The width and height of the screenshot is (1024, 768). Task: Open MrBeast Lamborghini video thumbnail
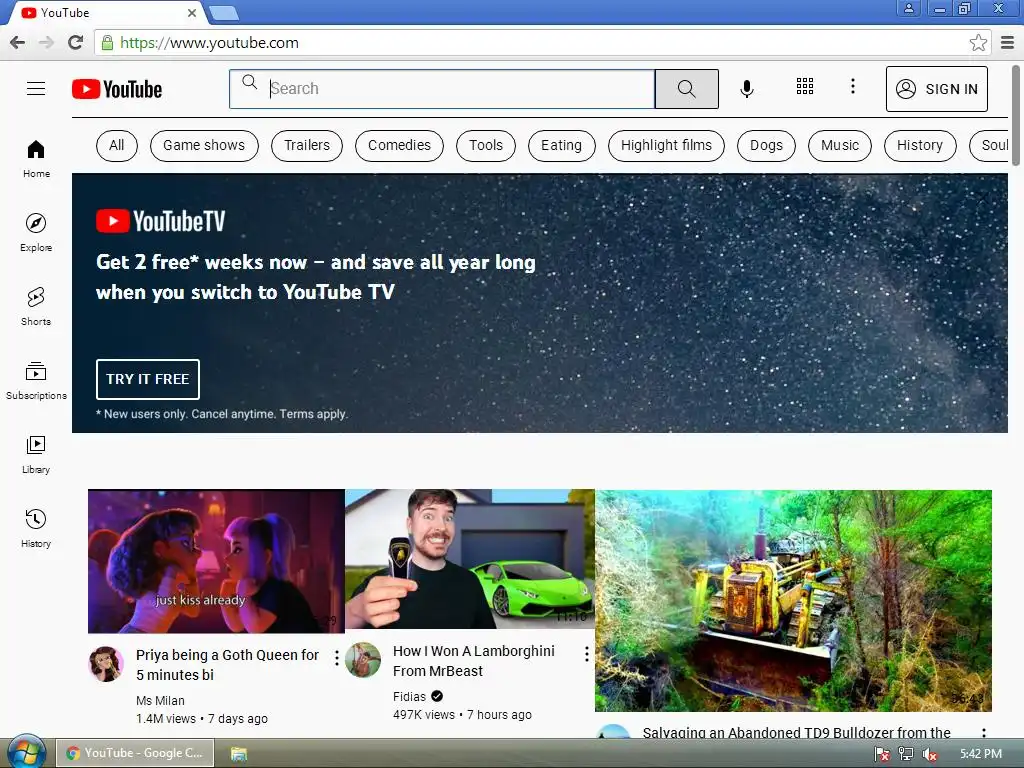click(x=470, y=559)
